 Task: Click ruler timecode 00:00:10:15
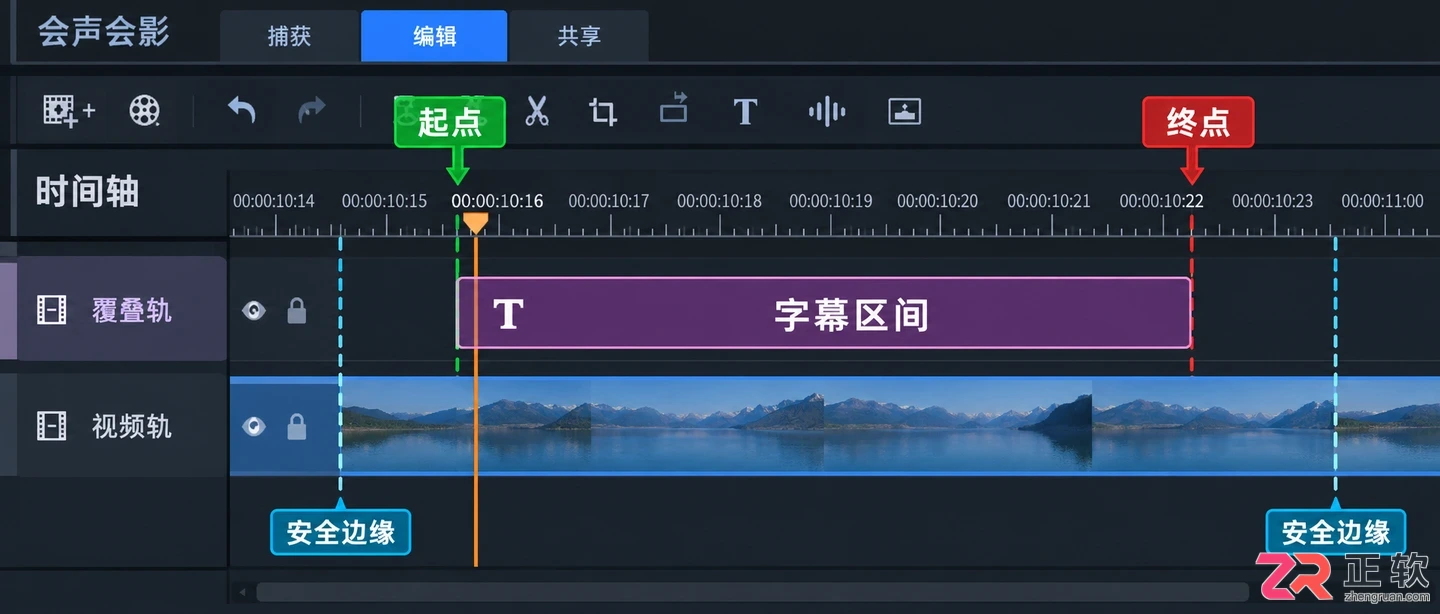click(x=384, y=201)
